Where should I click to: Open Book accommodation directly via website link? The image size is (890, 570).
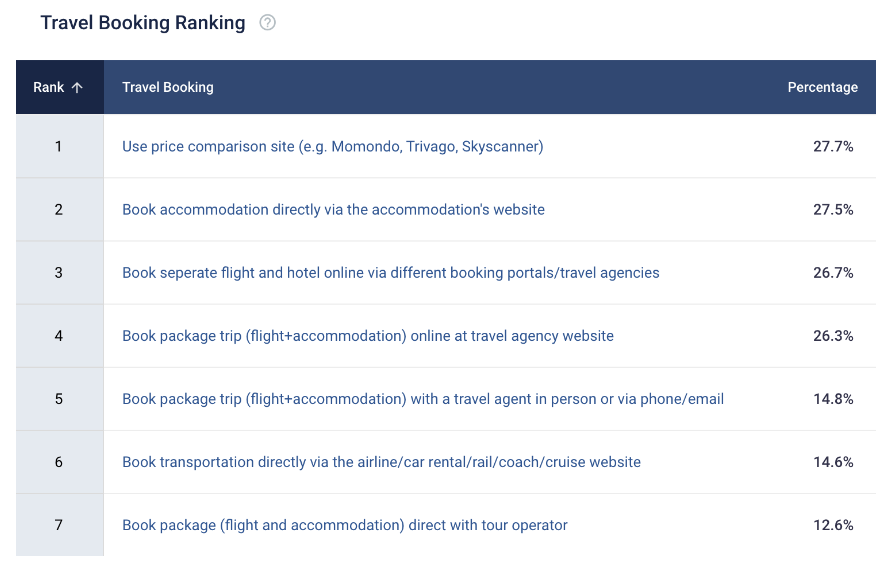[333, 209]
